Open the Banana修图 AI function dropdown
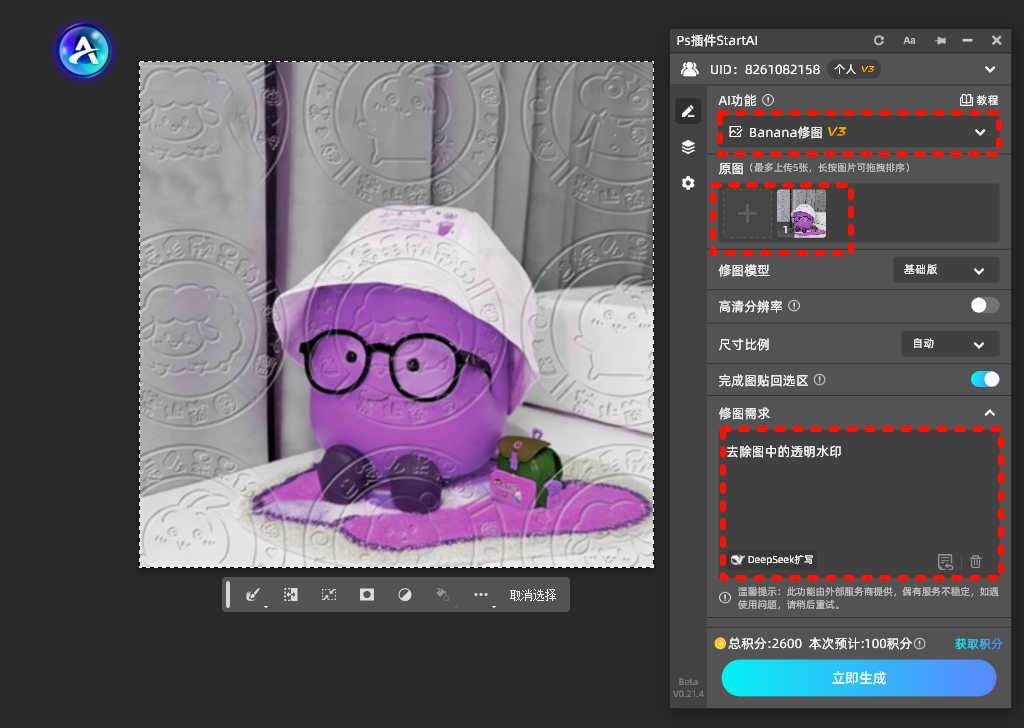Image resolution: width=1024 pixels, height=728 pixels. point(858,132)
